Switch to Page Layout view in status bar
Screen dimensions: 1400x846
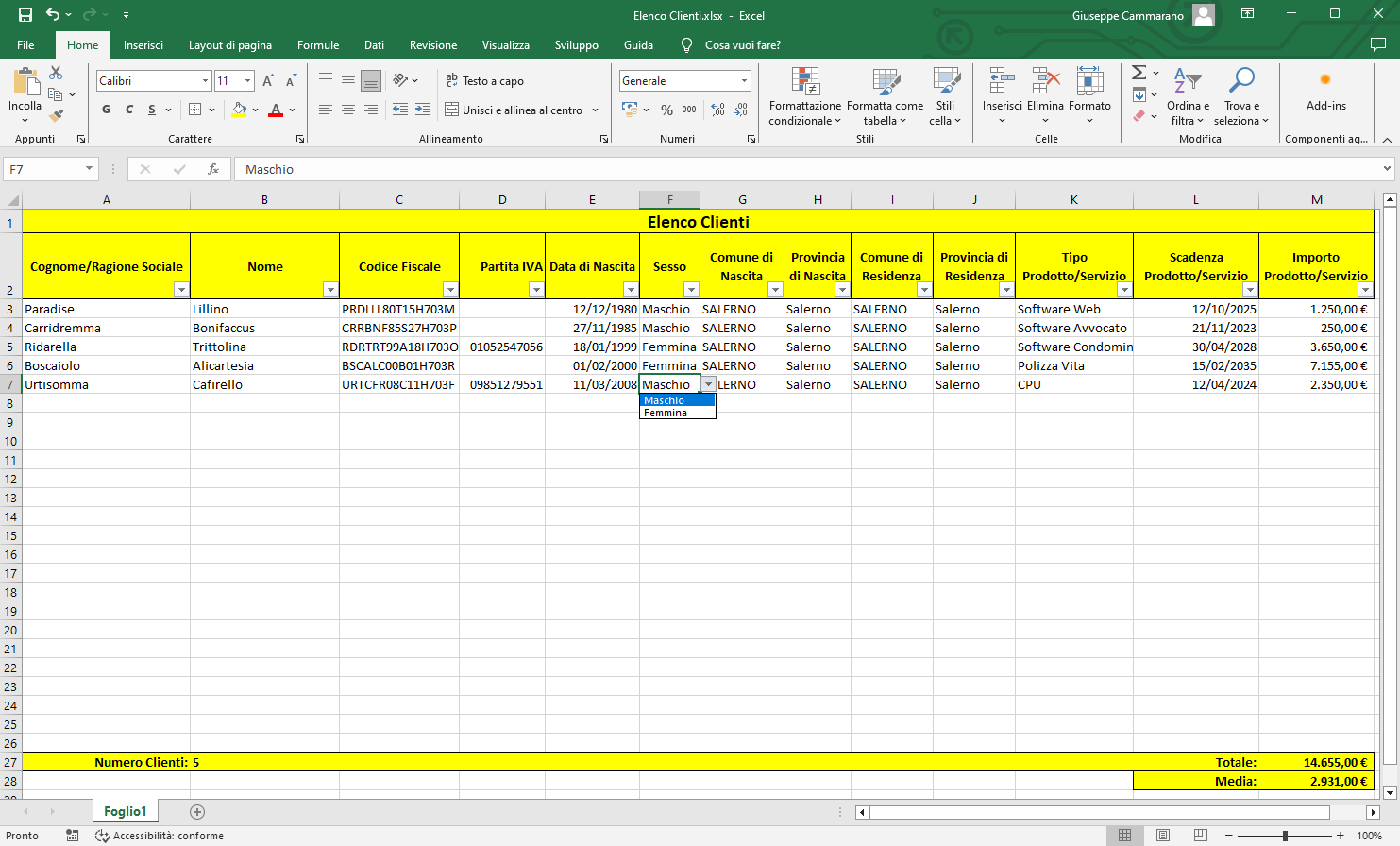point(1163,836)
